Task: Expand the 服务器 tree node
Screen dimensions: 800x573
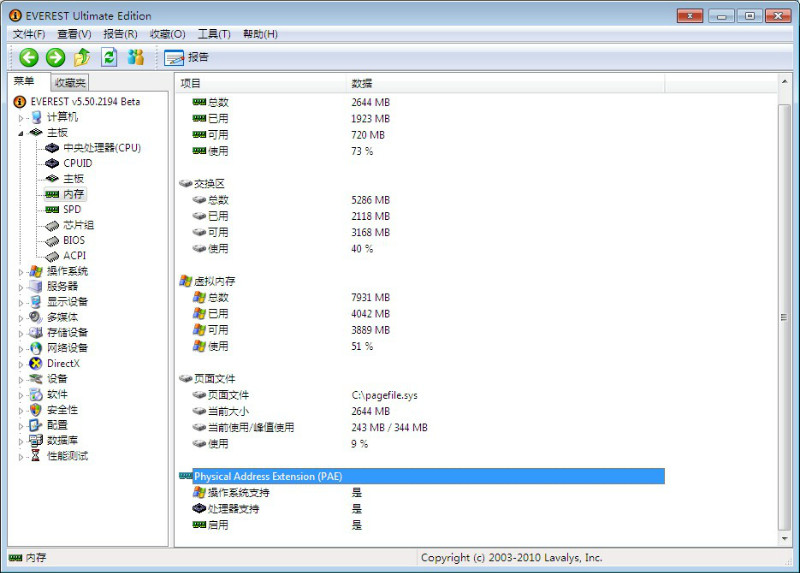Action: [x=21, y=287]
